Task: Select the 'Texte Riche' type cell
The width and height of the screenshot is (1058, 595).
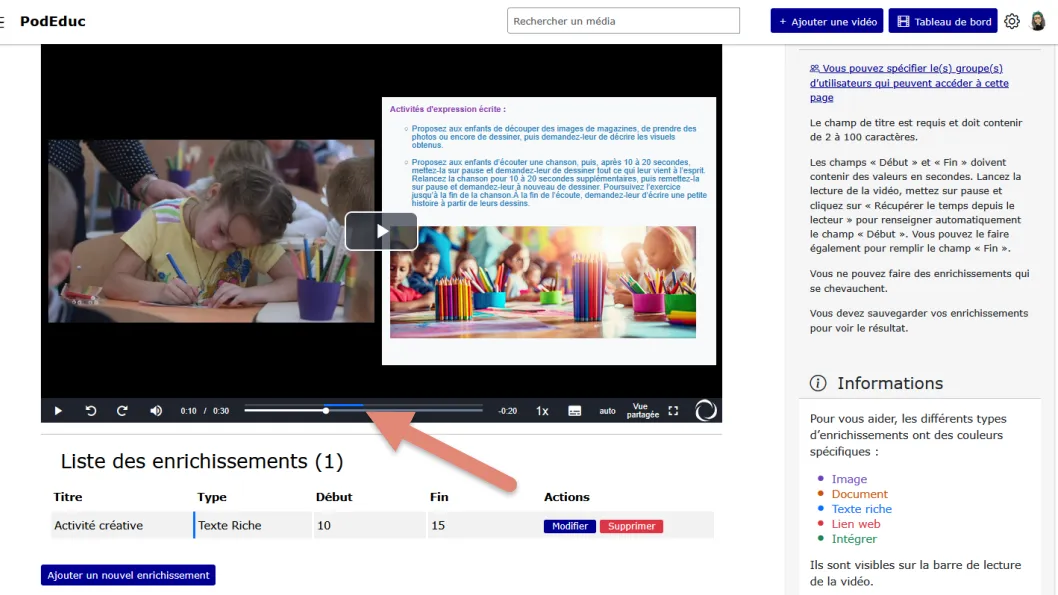Action: 254,526
